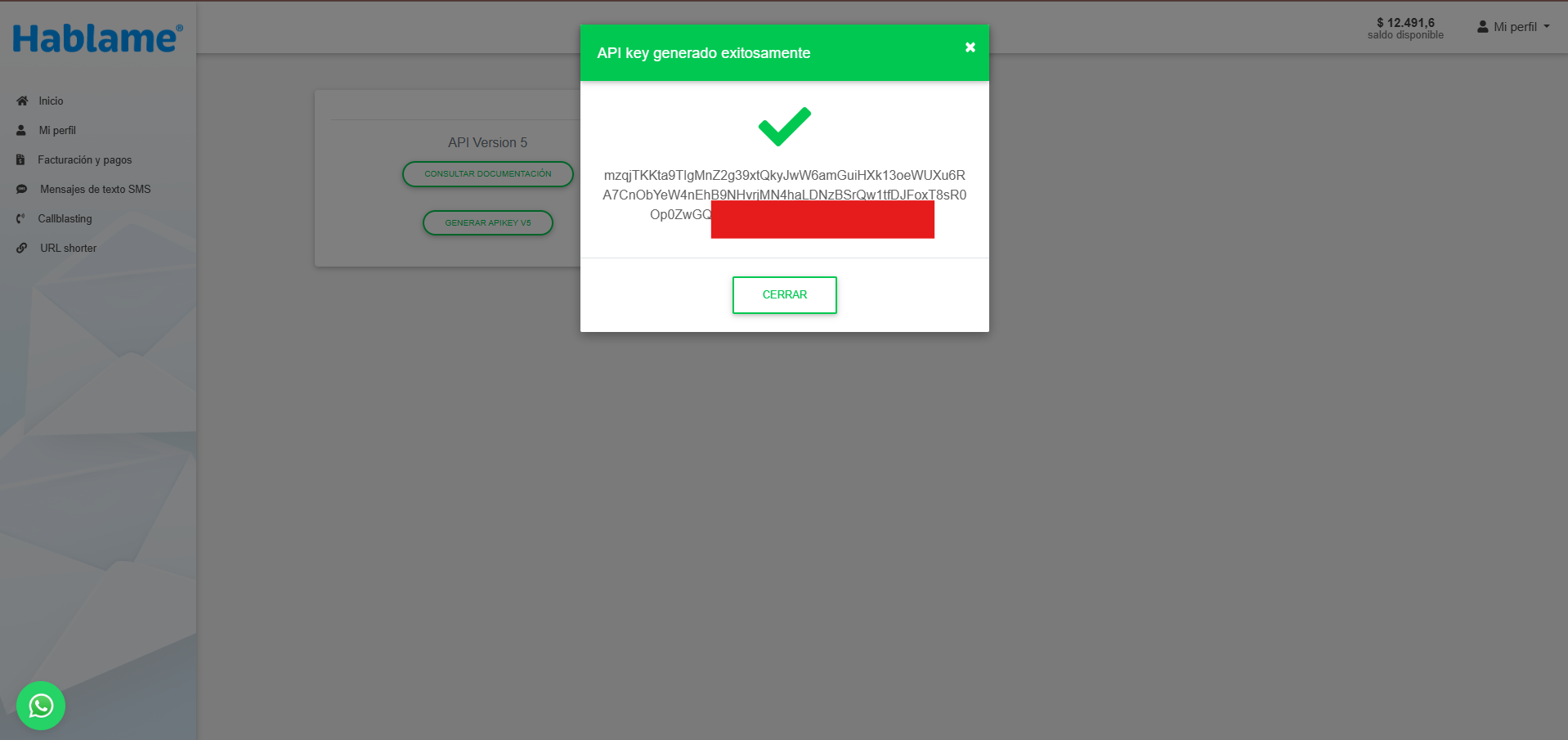Screen dimensions: 1568x740
Task: Click the URL shorter link icon
Action: (22, 248)
